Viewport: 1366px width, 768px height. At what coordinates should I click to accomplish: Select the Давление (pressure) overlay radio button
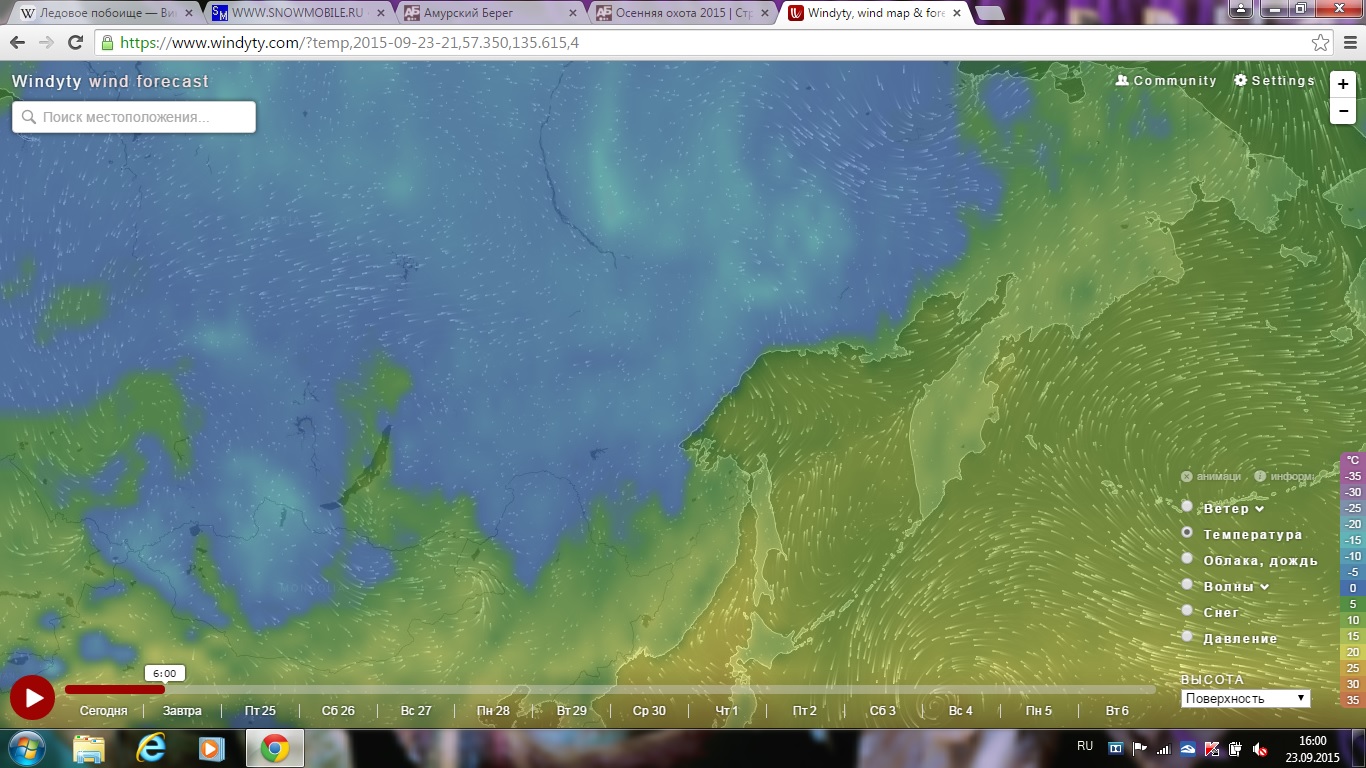(x=1187, y=637)
